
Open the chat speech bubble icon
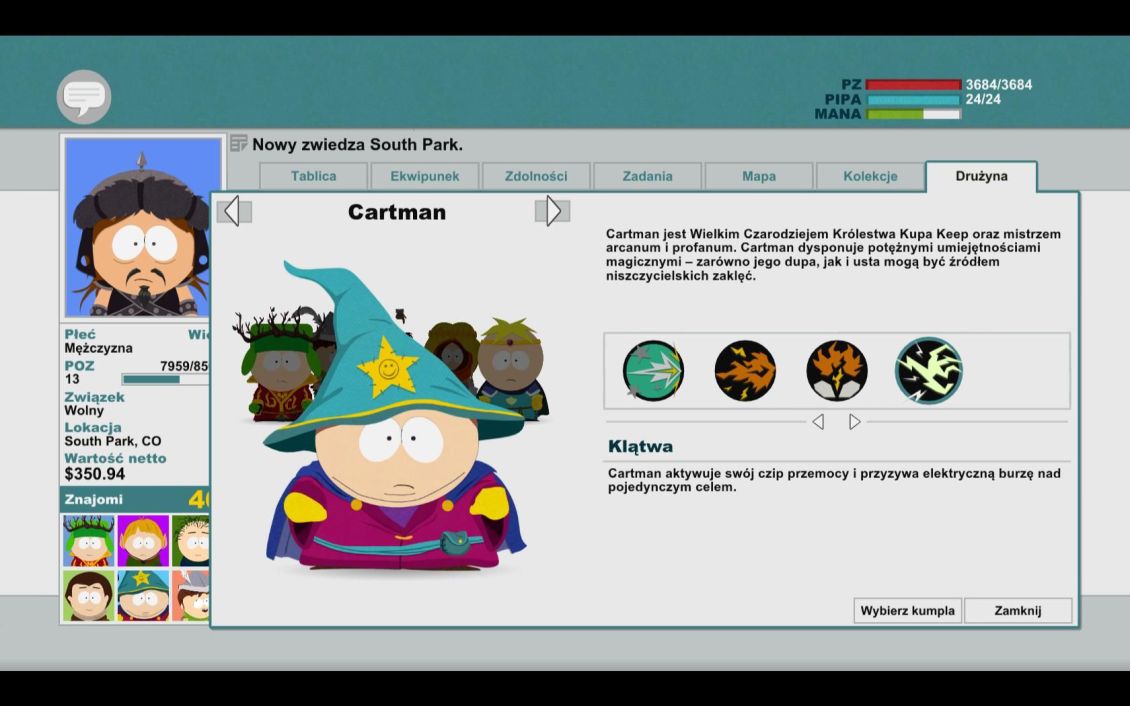[x=84, y=97]
